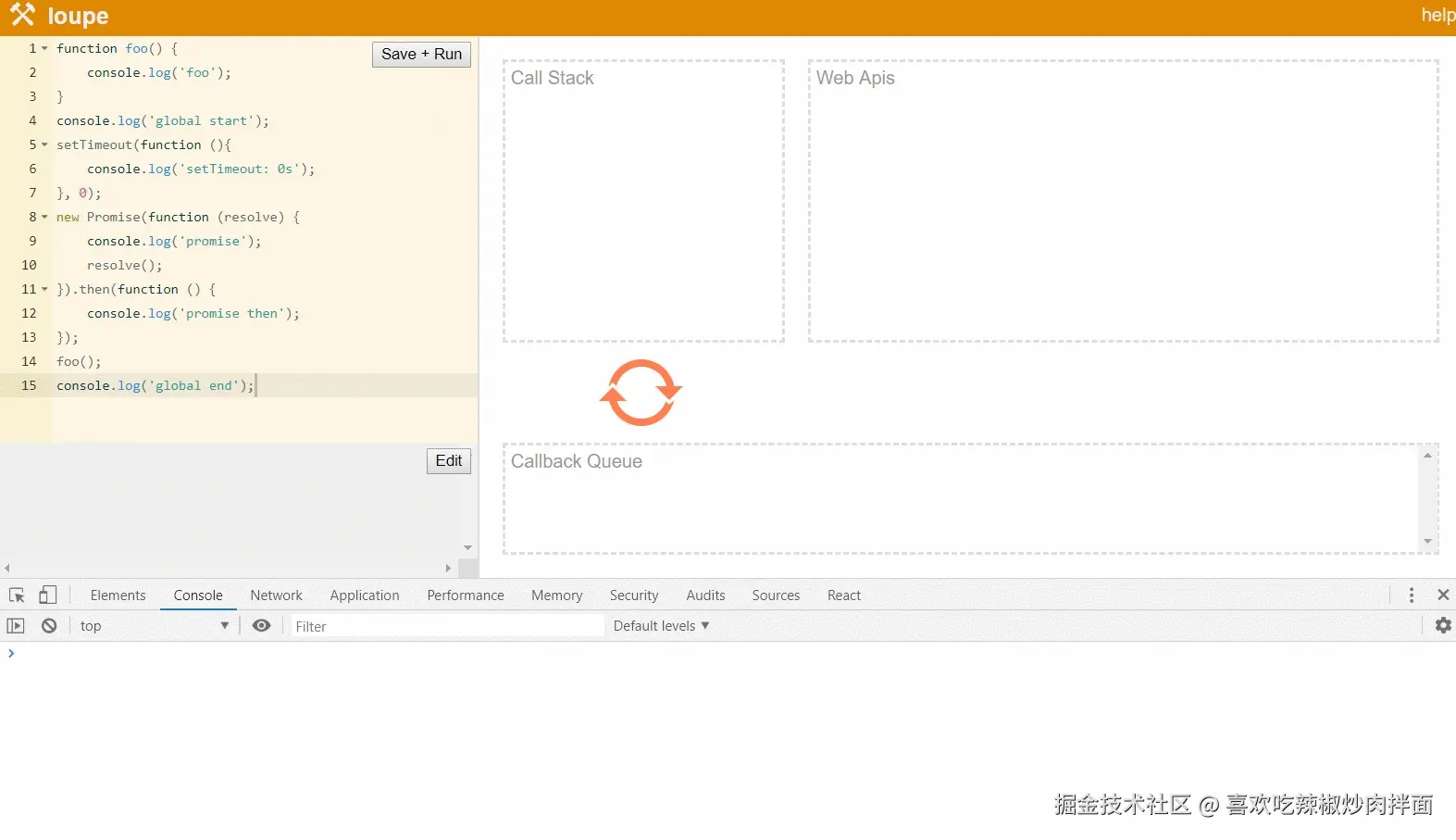Click line number 15 in gutter
This screenshot has height=840, width=1456.
[29, 385]
